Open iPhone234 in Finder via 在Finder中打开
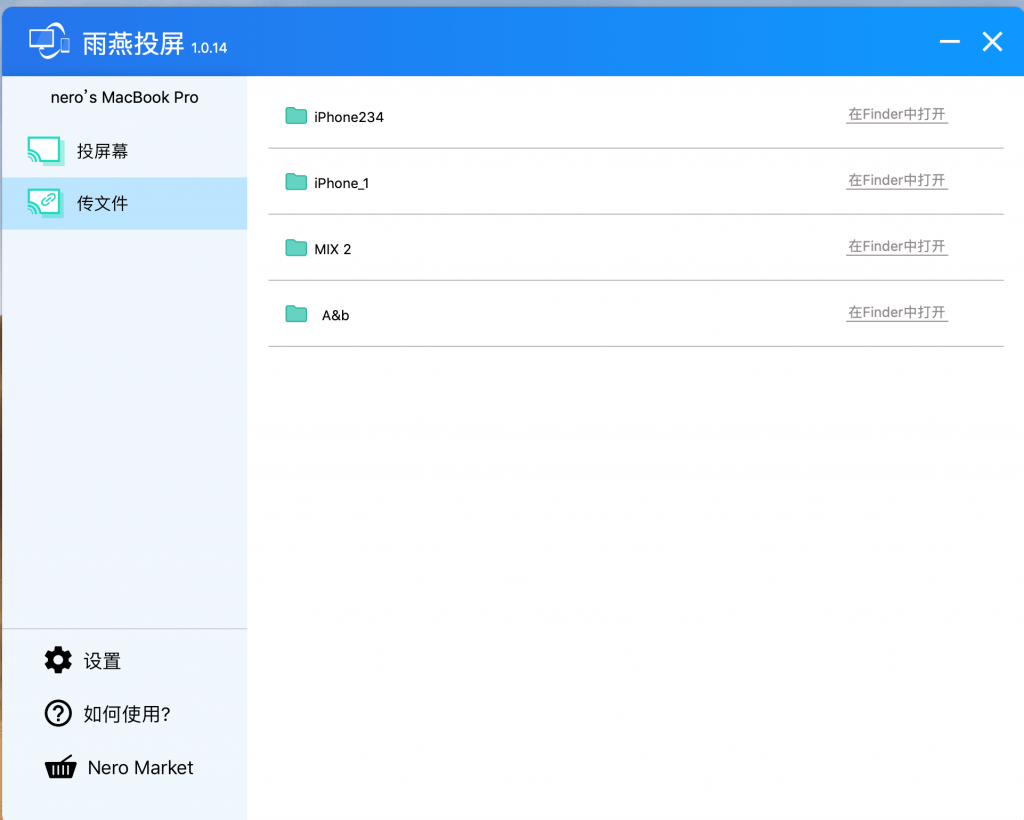This screenshot has width=1024, height=820. 896,115
